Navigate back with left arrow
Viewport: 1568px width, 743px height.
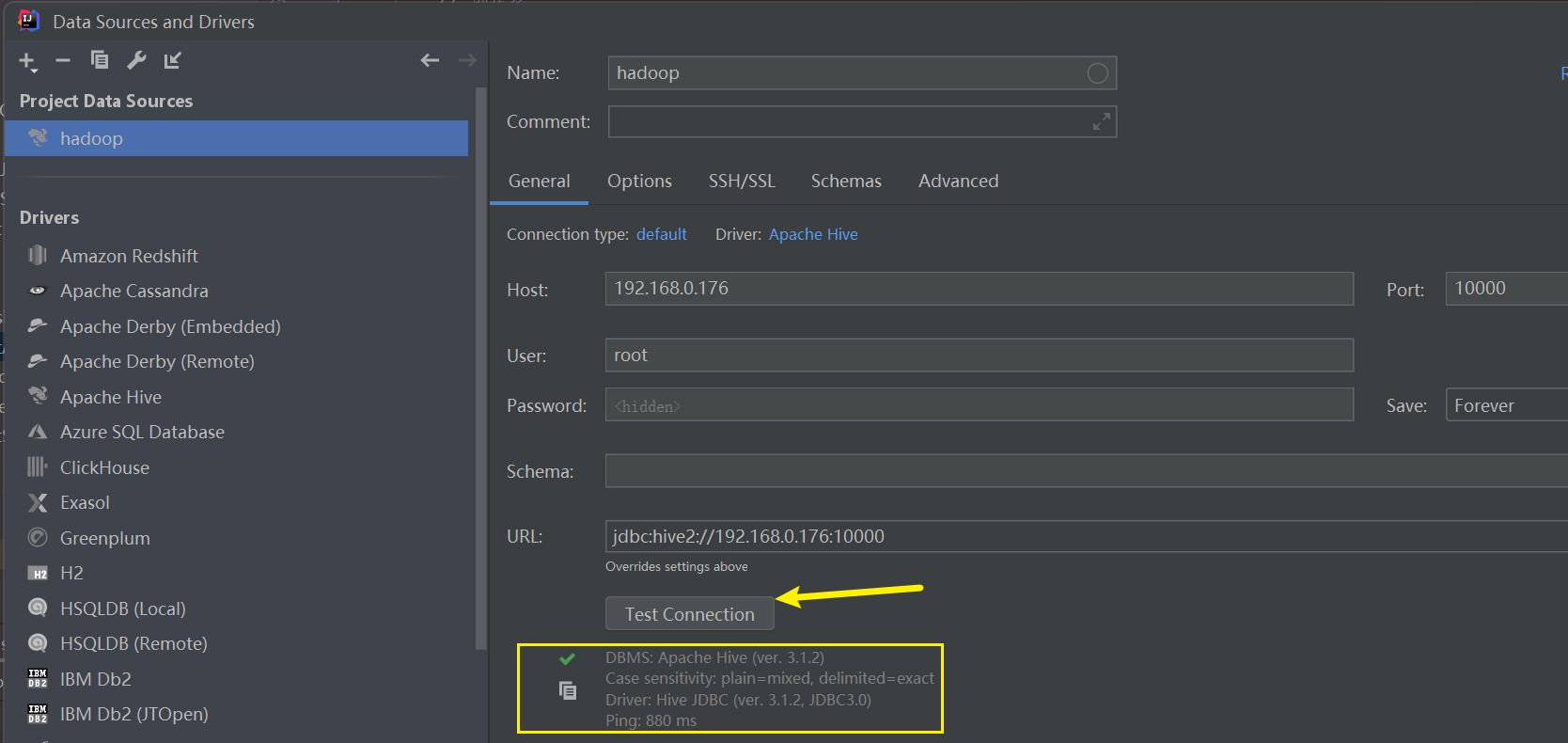pyautogui.click(x=430, y=60)
